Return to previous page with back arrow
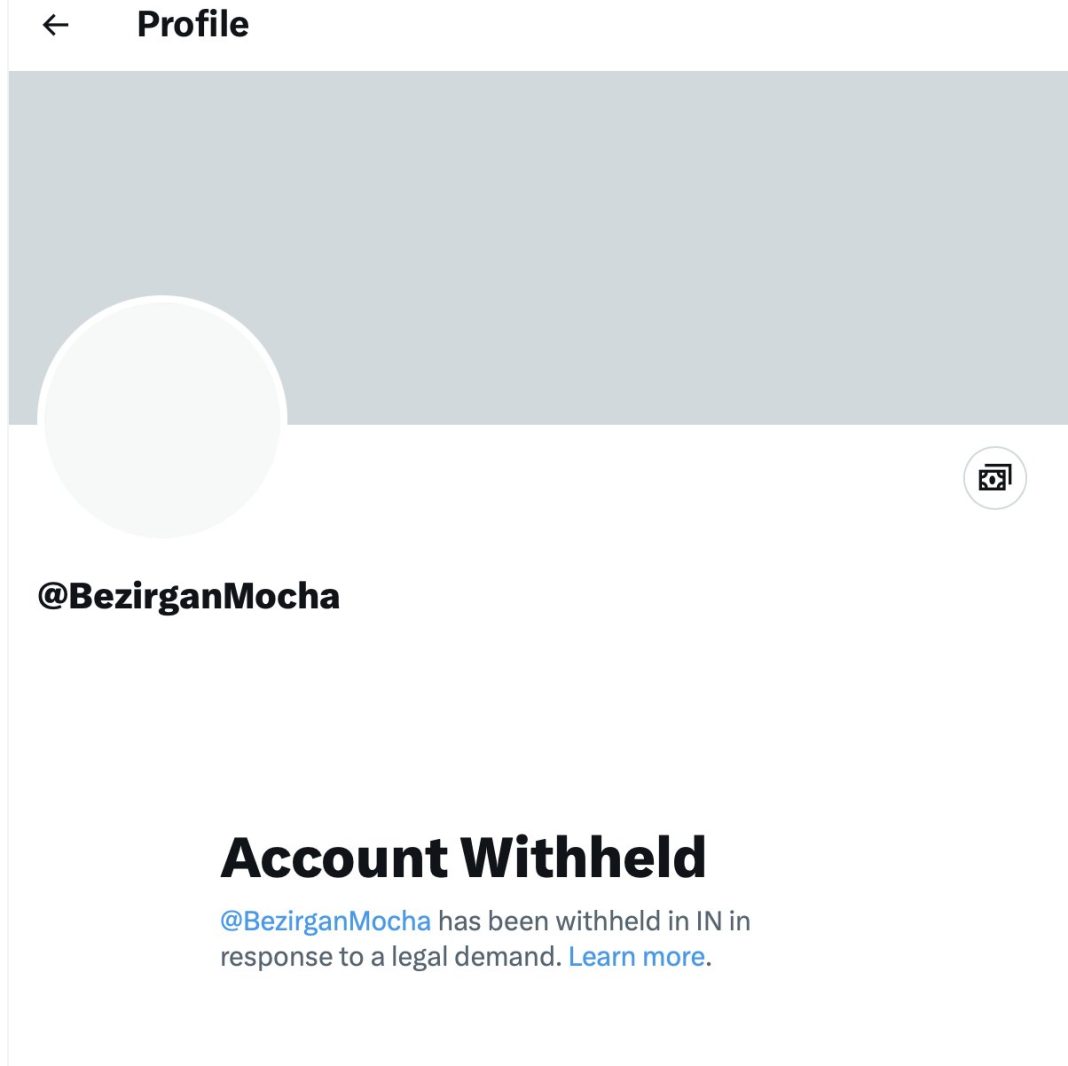 (x=56, y=25)
